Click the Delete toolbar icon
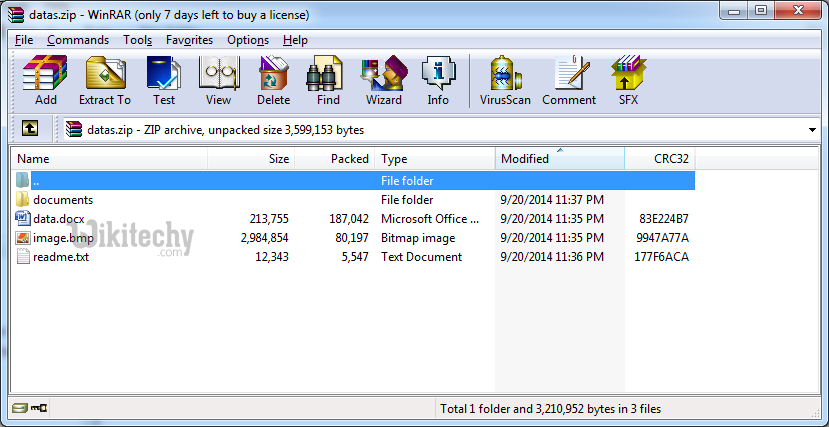Image resolution: width=829 pixels, height=427 pixels. pos(273,80)
